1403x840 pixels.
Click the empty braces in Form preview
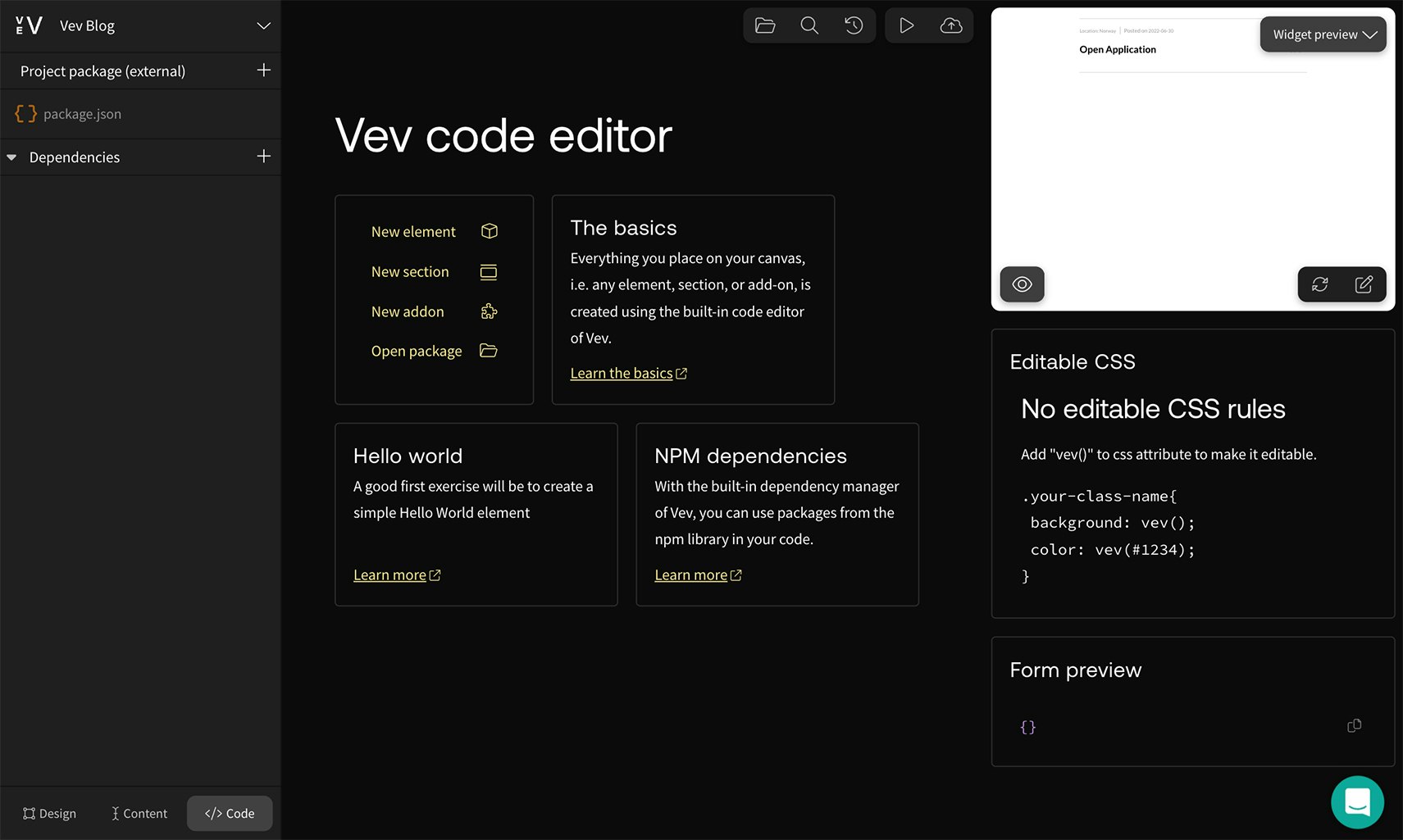click(x=1027, y=727)
